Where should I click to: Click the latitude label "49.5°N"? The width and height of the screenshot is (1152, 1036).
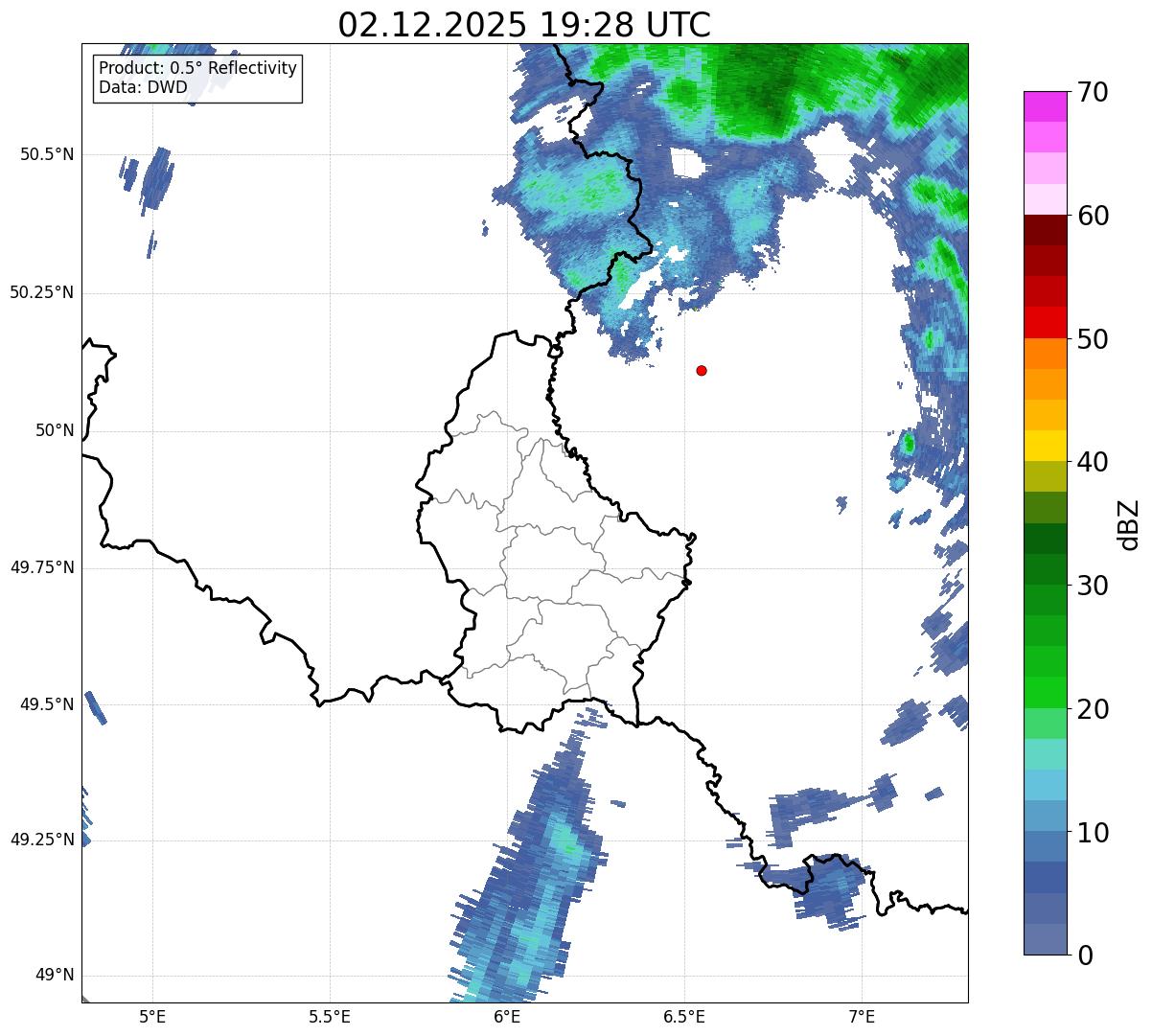click(x=47, y=704)
